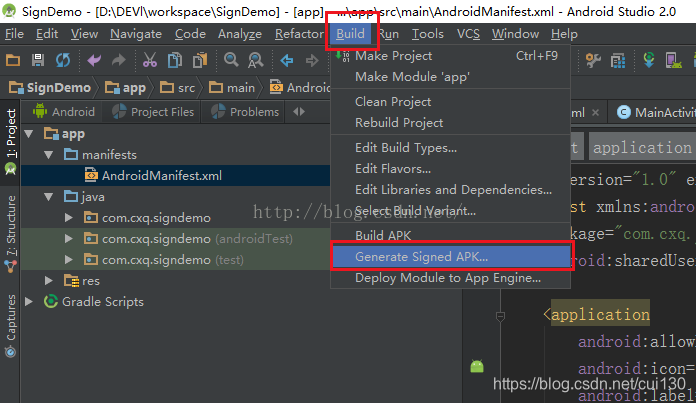Image resolution: width=696 pixels, height=403 pixels.
Task: Click the gray Redo arrow icon
Action: click(x=119, y=59)
